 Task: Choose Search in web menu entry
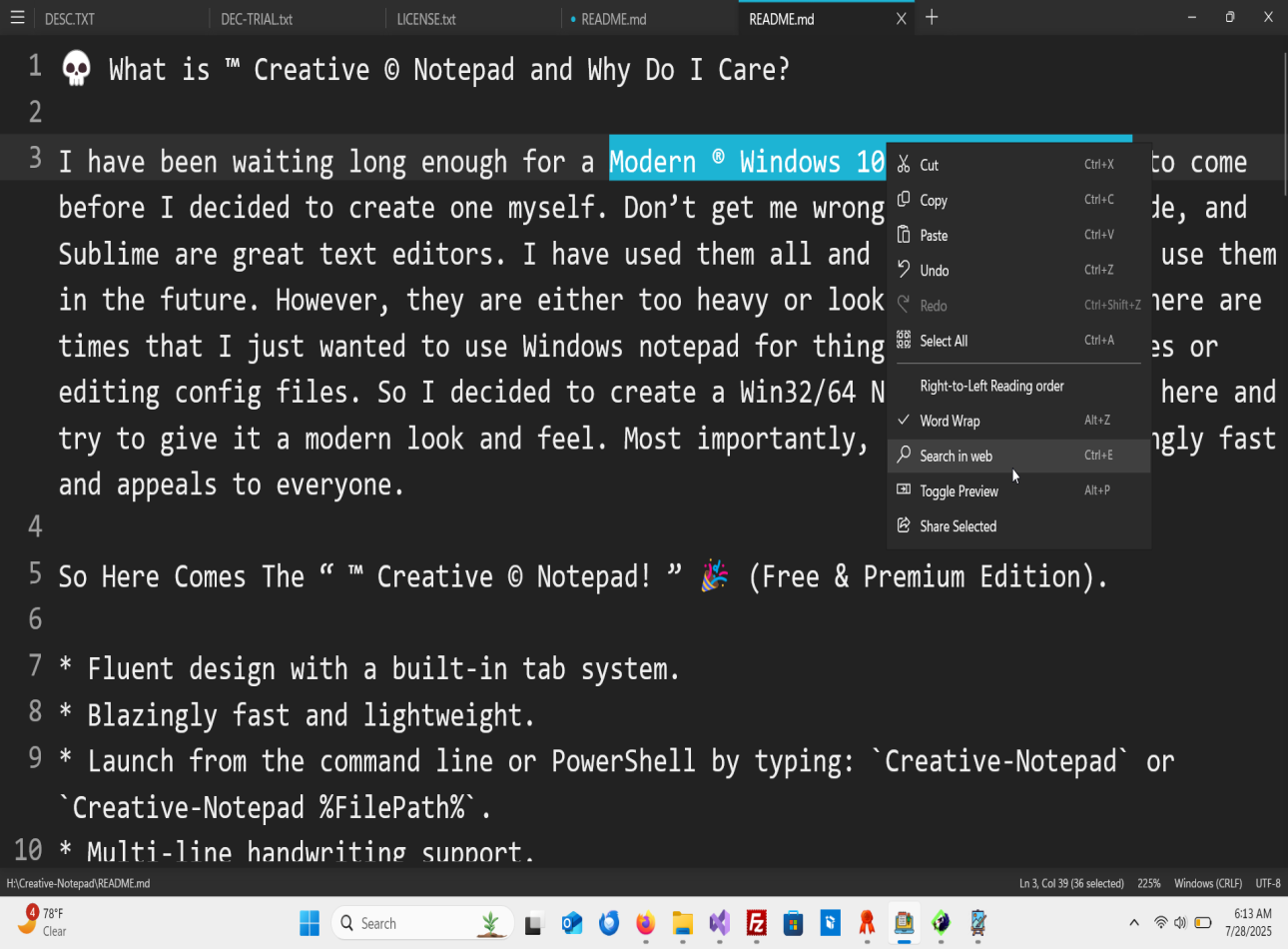[1018, 456]
